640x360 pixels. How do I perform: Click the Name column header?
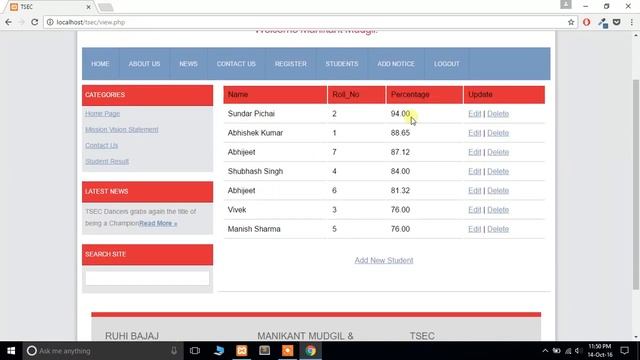click(x=275, y=95)
